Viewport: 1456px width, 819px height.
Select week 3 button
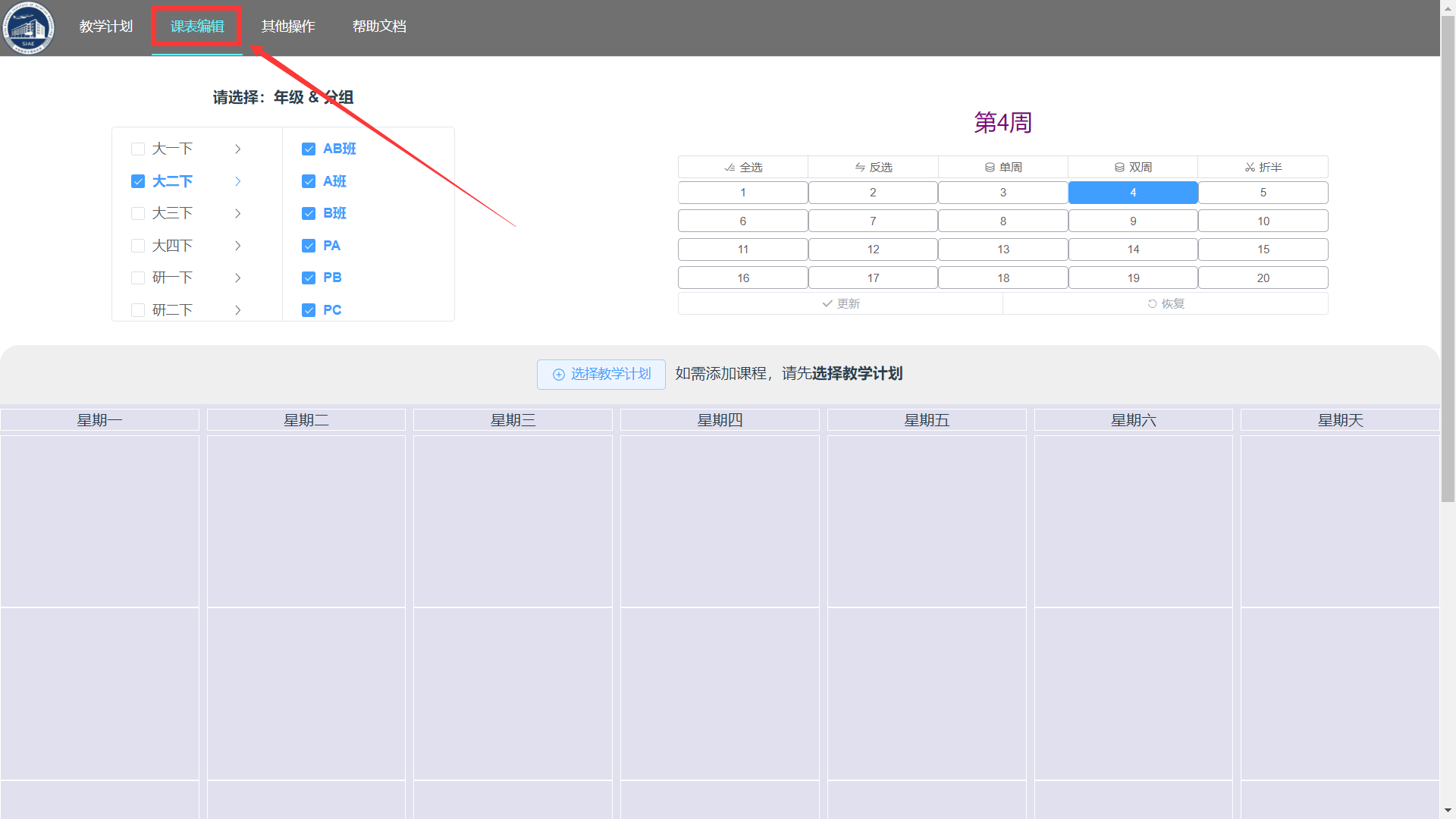[x=1003, y=193]
